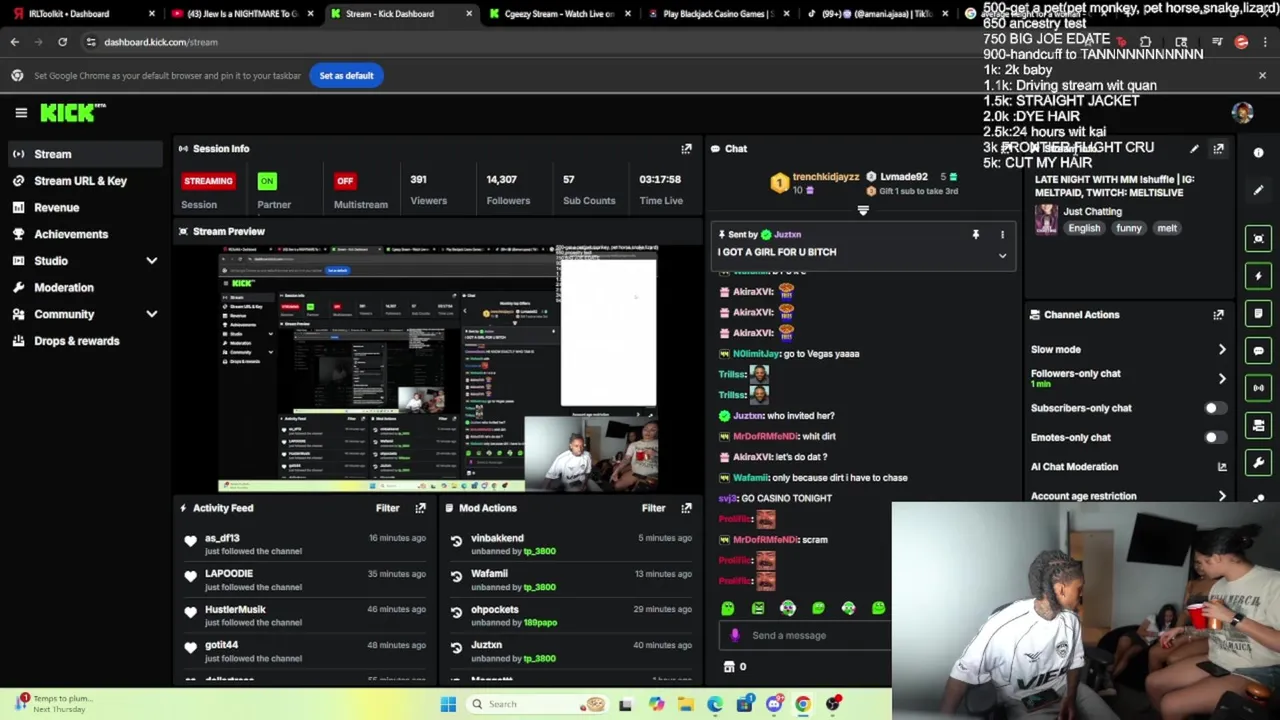The width and height of the screenshot is (1280, 720).
Task: Open Account age restriction arrow
Action: pyautogui.click(x=1222, y=496)
